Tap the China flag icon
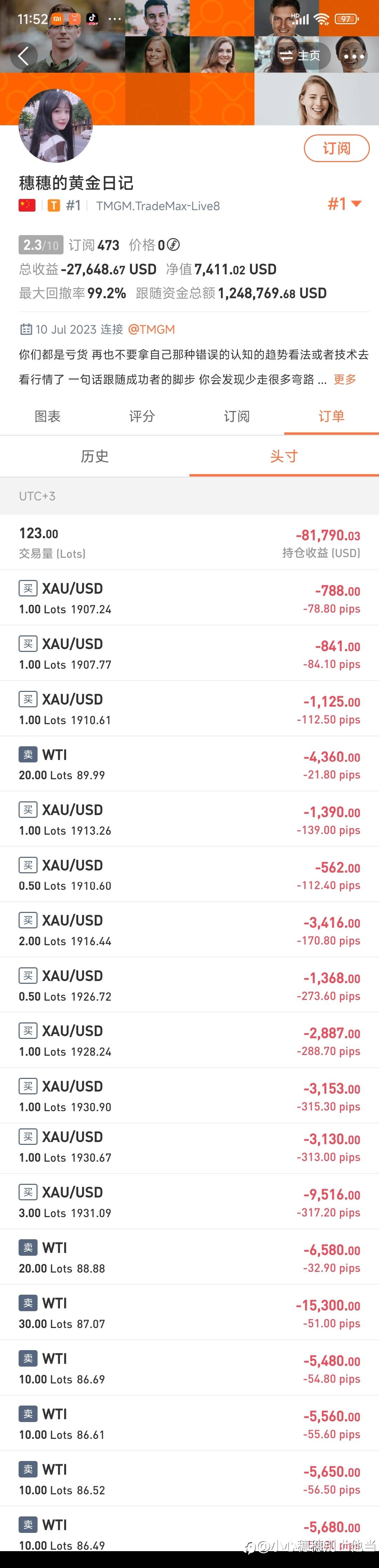Screen dimensions: 379x1568 tap(27, 205)
